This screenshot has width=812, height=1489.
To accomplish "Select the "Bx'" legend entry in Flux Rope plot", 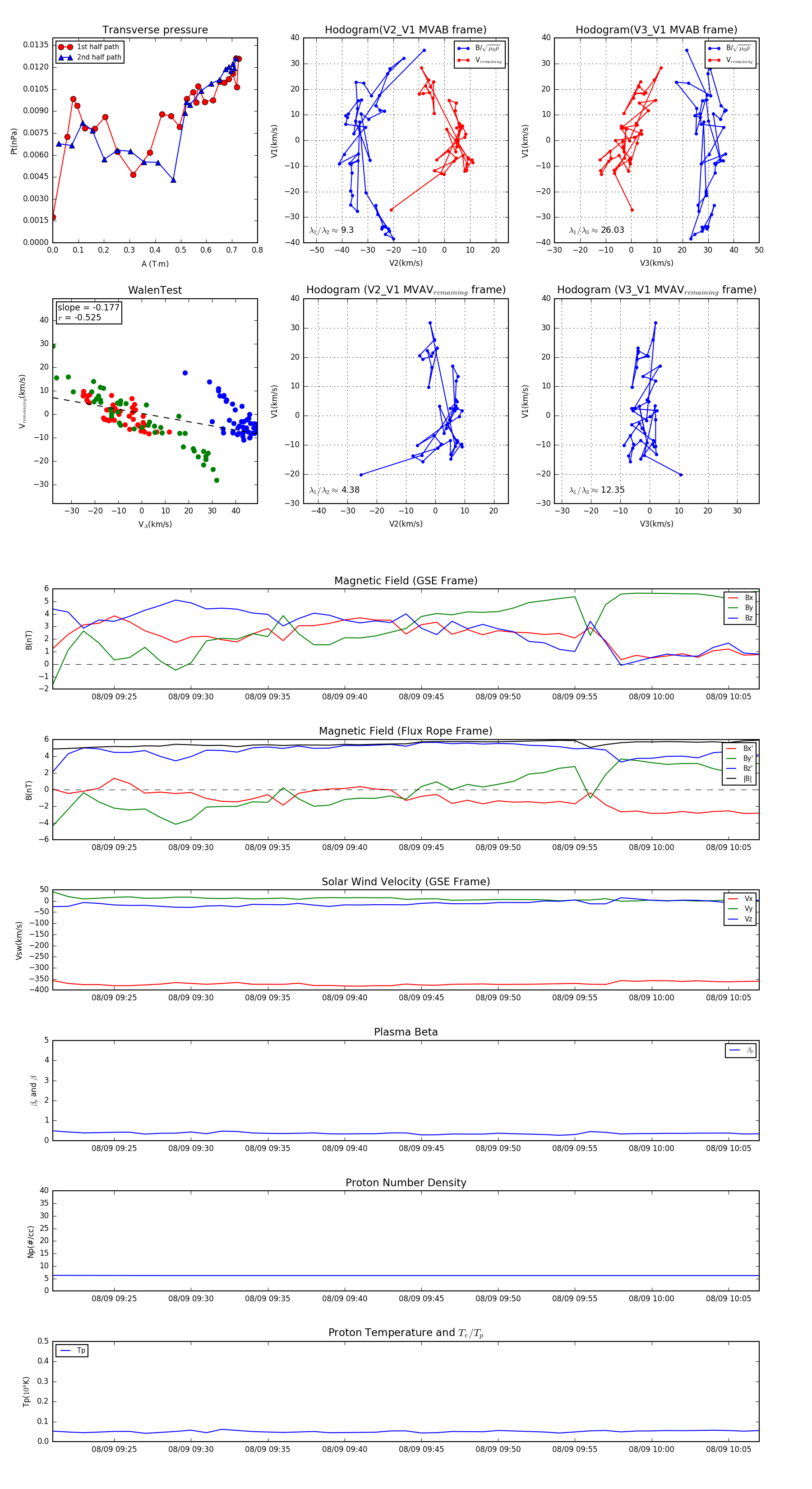I will [740, 748].
